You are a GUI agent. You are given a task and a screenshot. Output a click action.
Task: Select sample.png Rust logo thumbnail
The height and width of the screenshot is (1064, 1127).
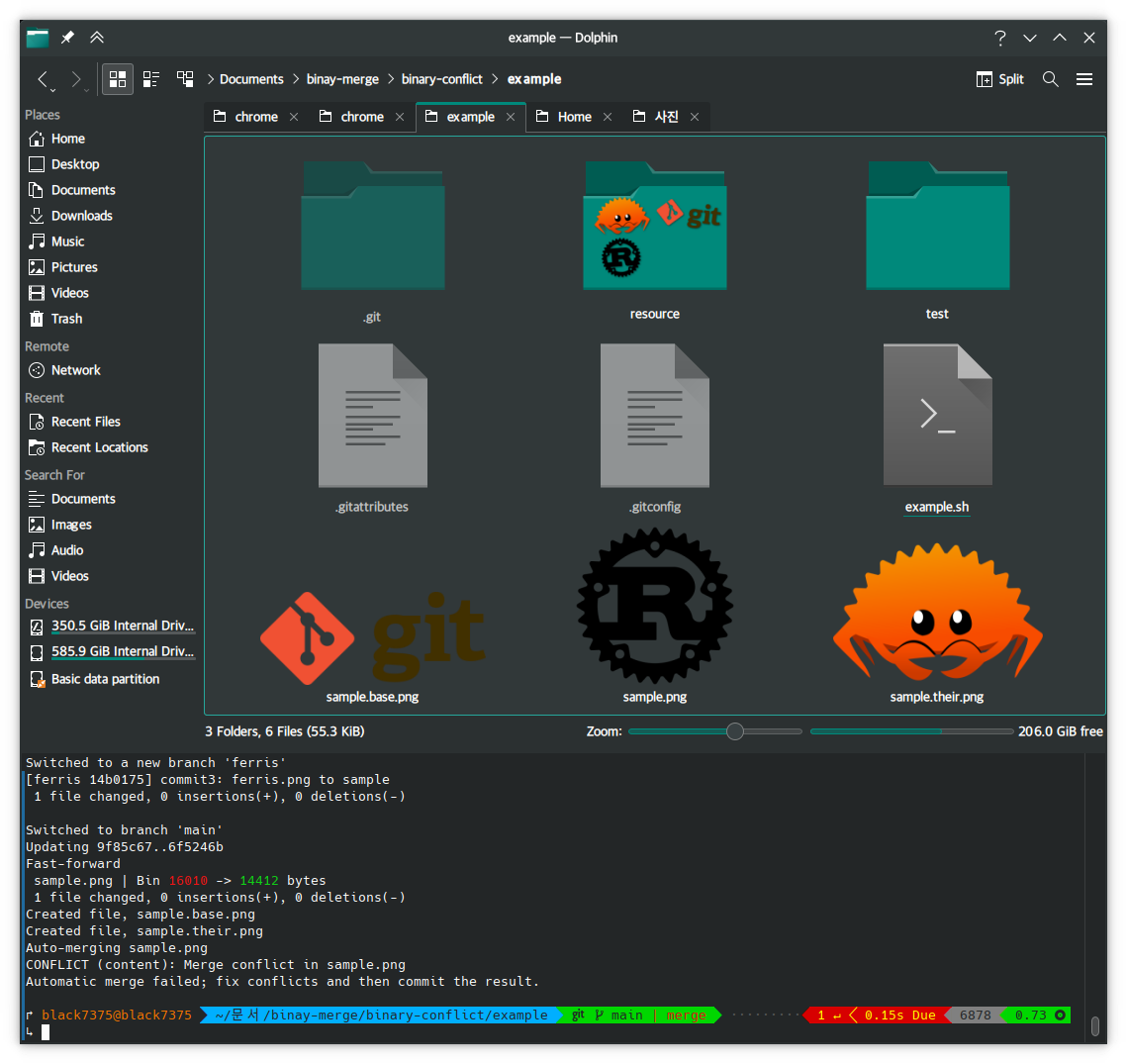pyautogui.click(x=655, y=606)
